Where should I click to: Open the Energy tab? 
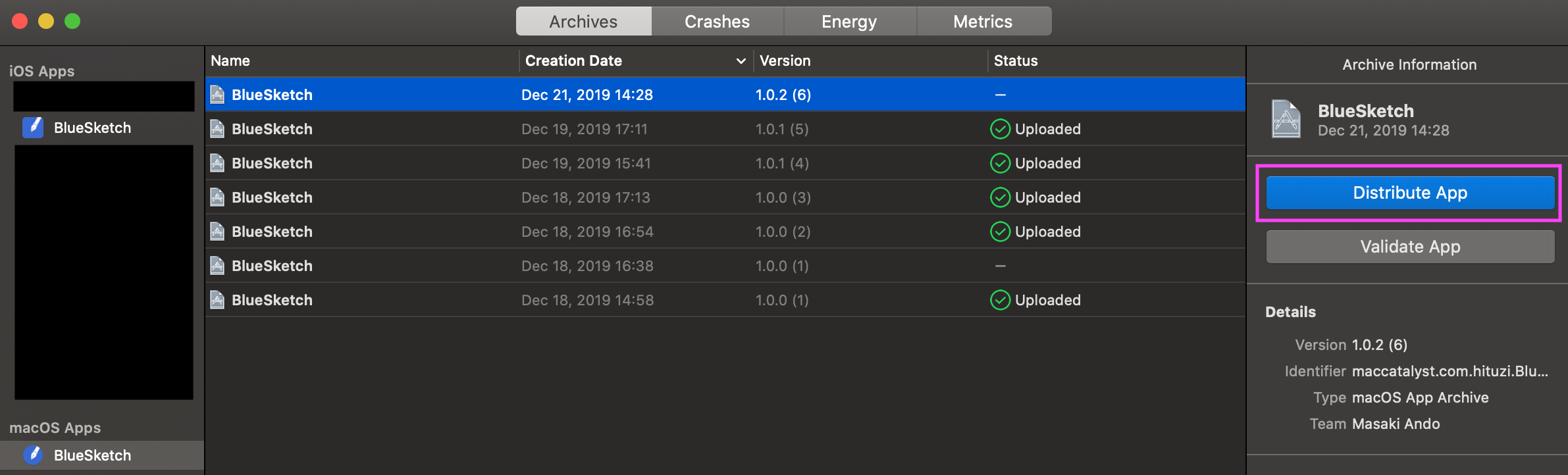(849, 22)
